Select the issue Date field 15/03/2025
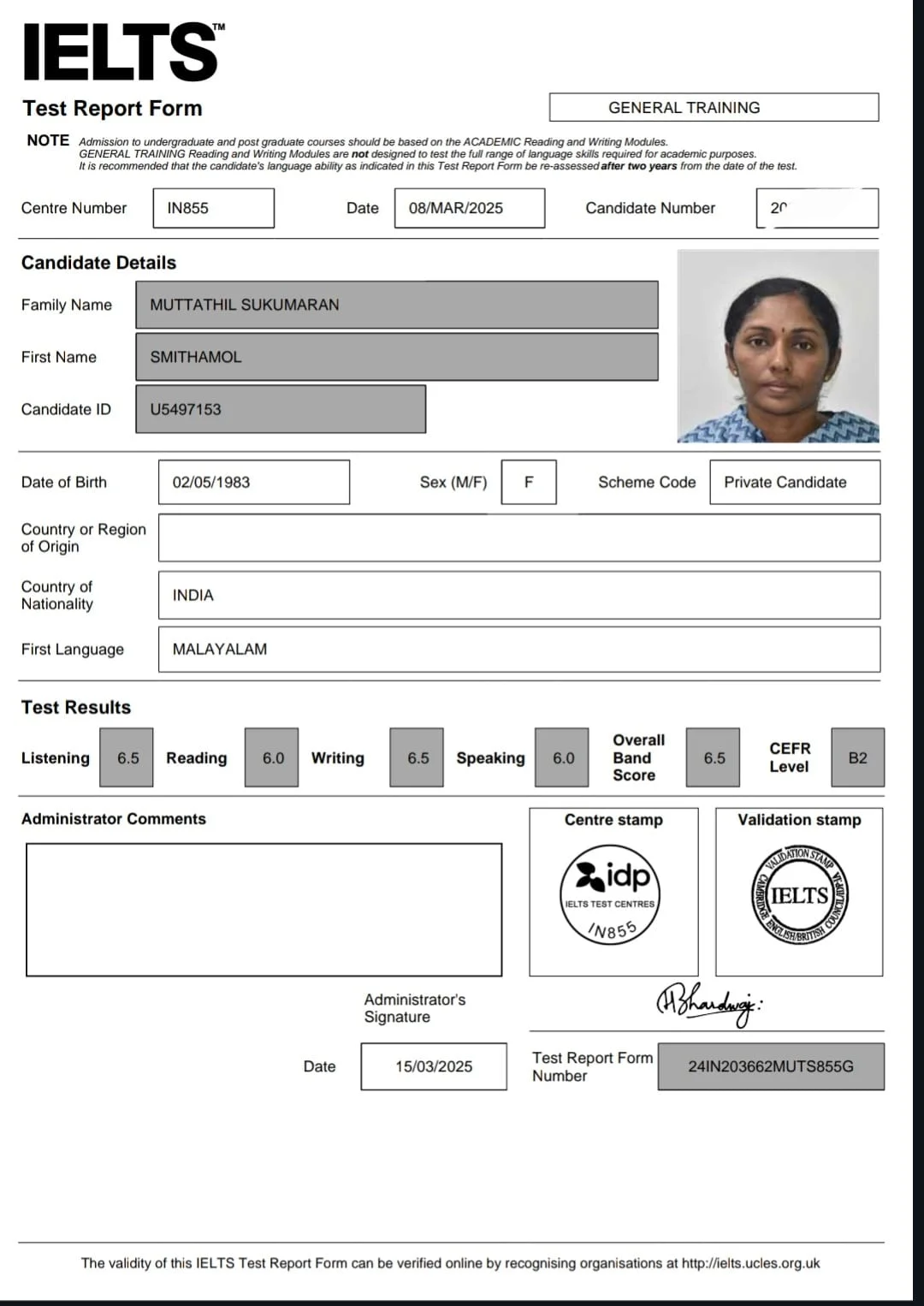This screenshot has height=1306, width=924. point(434,1066)
